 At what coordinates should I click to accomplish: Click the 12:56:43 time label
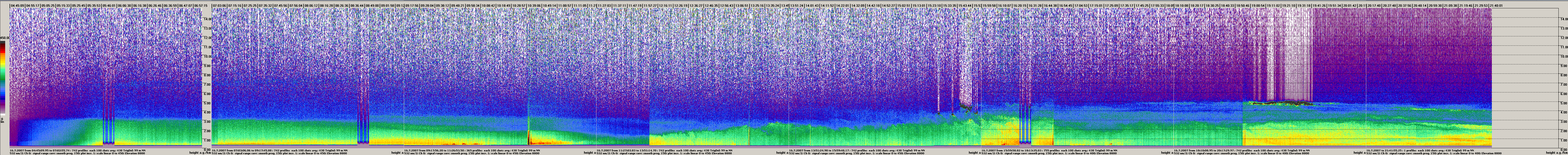[x=727, y=5]
